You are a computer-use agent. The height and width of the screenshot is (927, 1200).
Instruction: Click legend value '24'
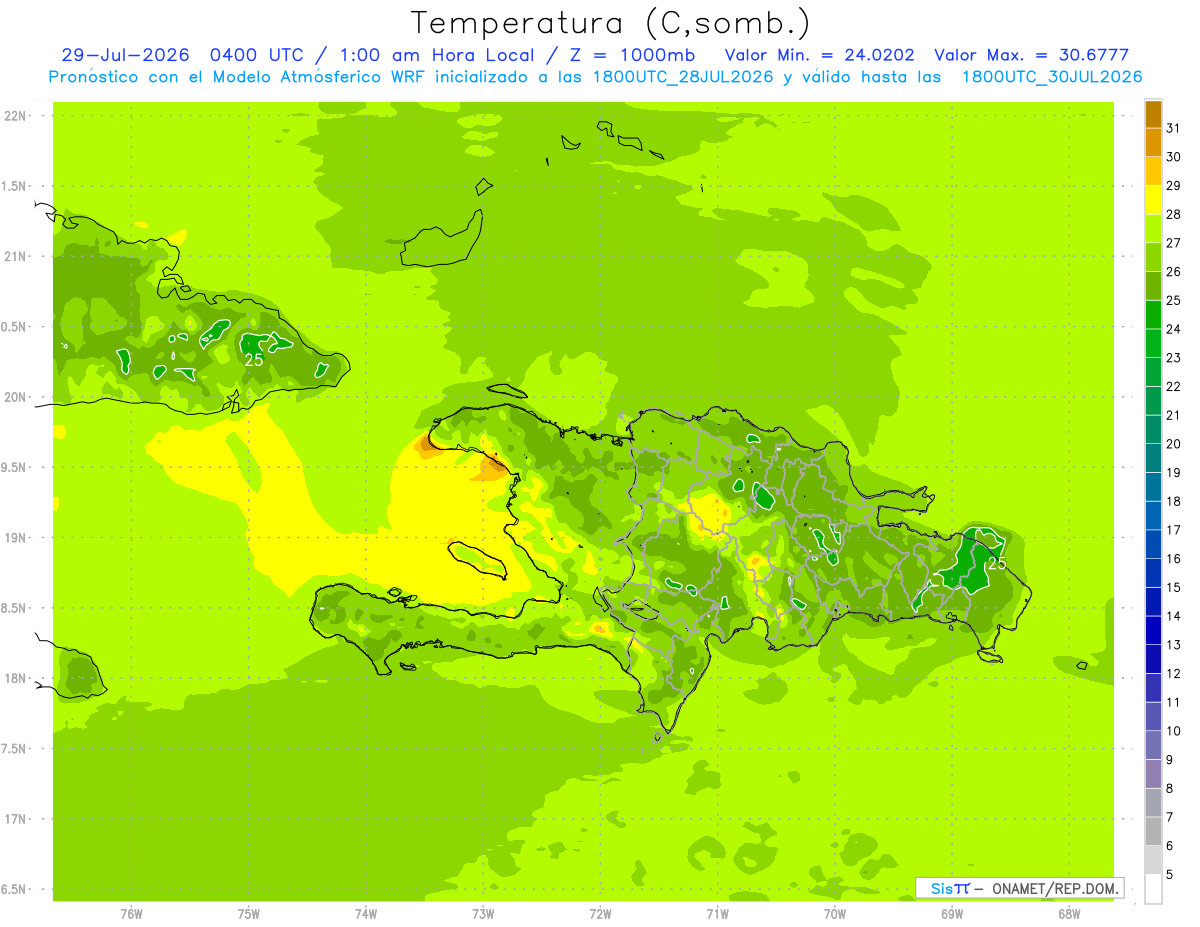(x=1174, y=329)
